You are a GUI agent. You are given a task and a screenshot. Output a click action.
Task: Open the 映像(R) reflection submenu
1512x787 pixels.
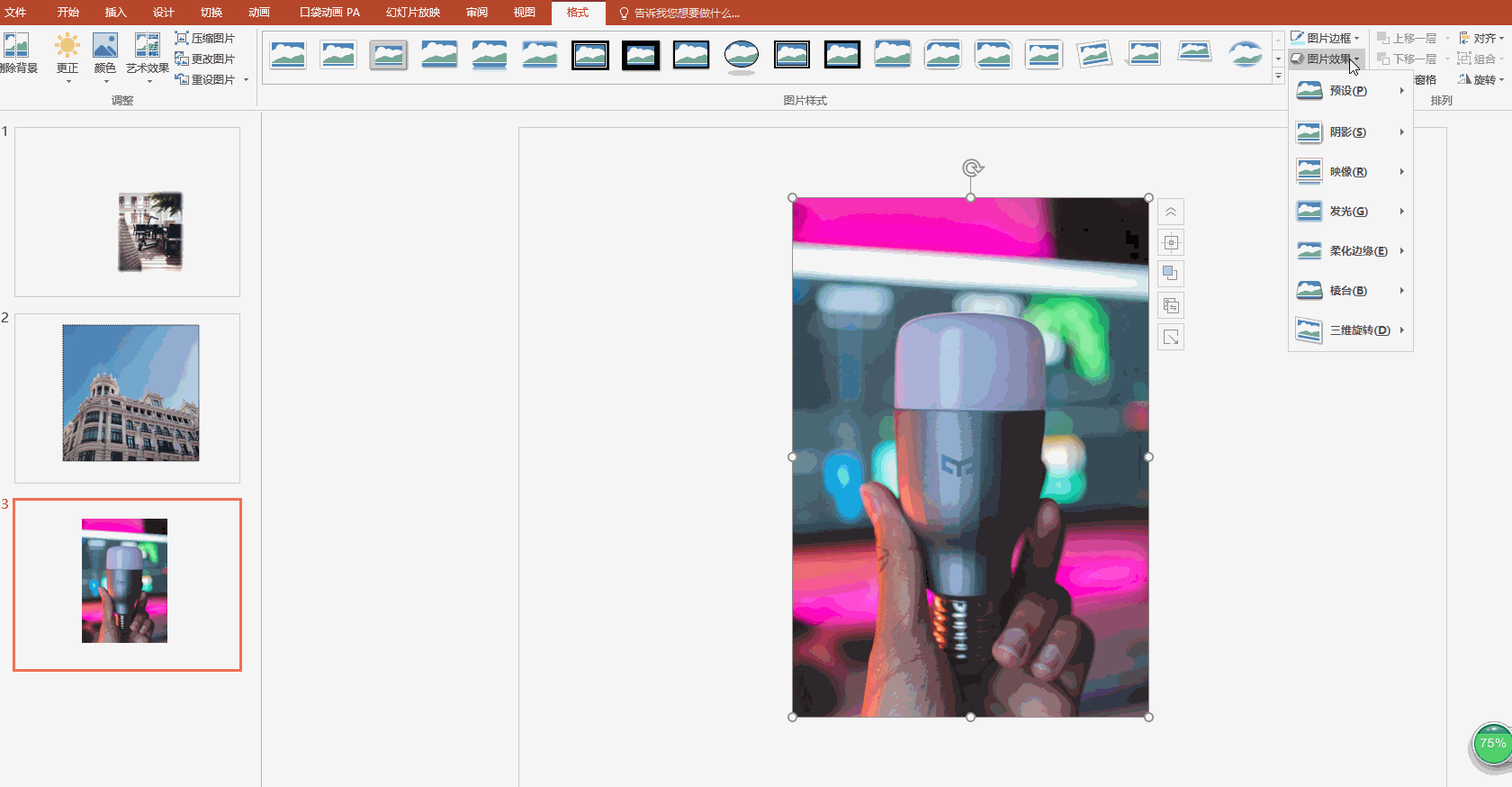point(1351,171)
